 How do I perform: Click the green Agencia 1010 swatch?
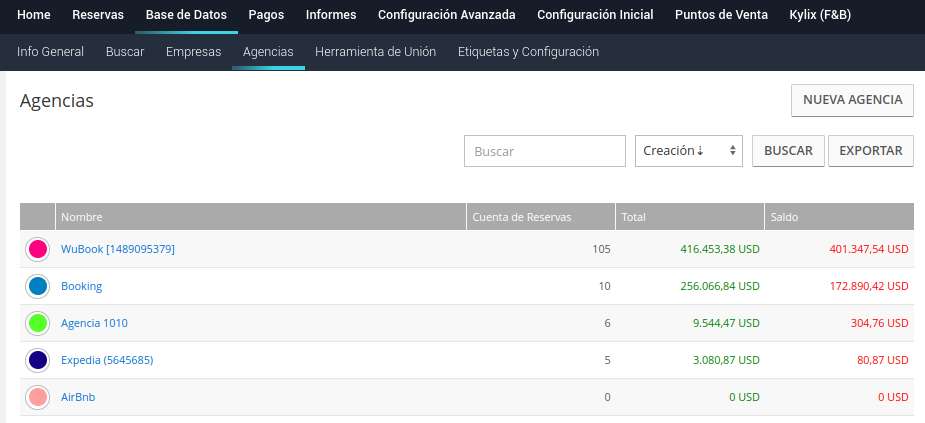click(x=38, y=323)
